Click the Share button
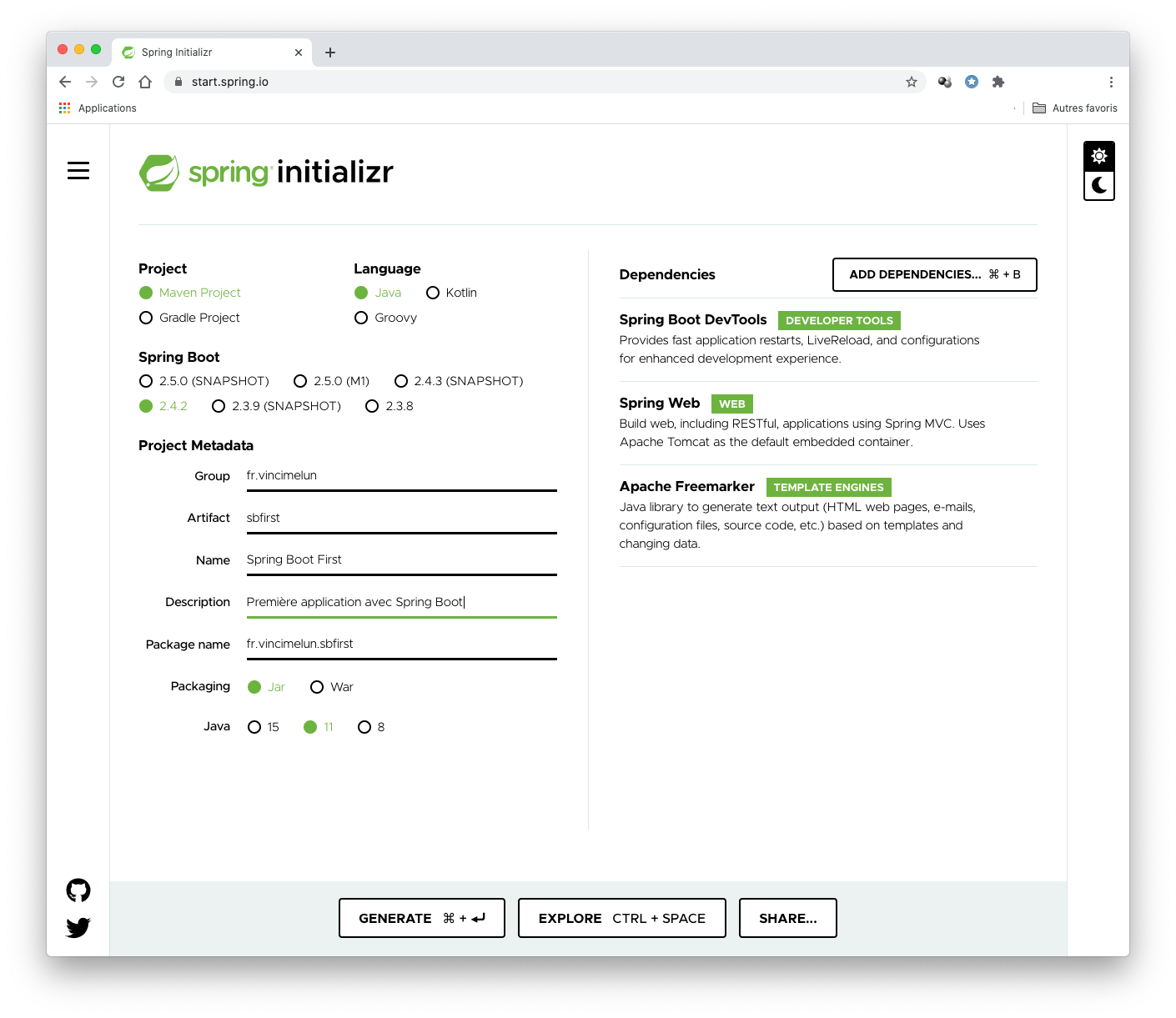 tap(787, 918)
